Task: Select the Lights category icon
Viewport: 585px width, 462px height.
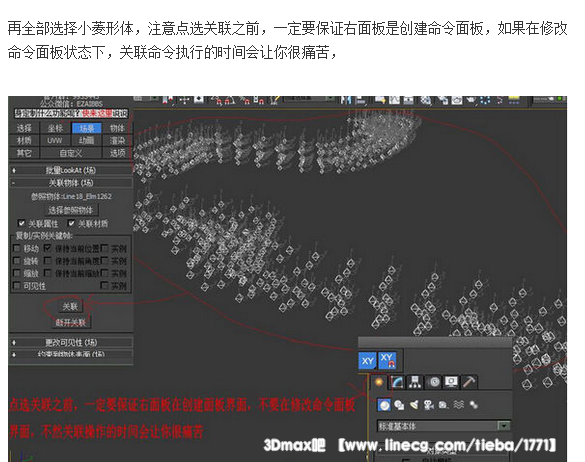Action: pyautogui.click(x=414, y=405)
